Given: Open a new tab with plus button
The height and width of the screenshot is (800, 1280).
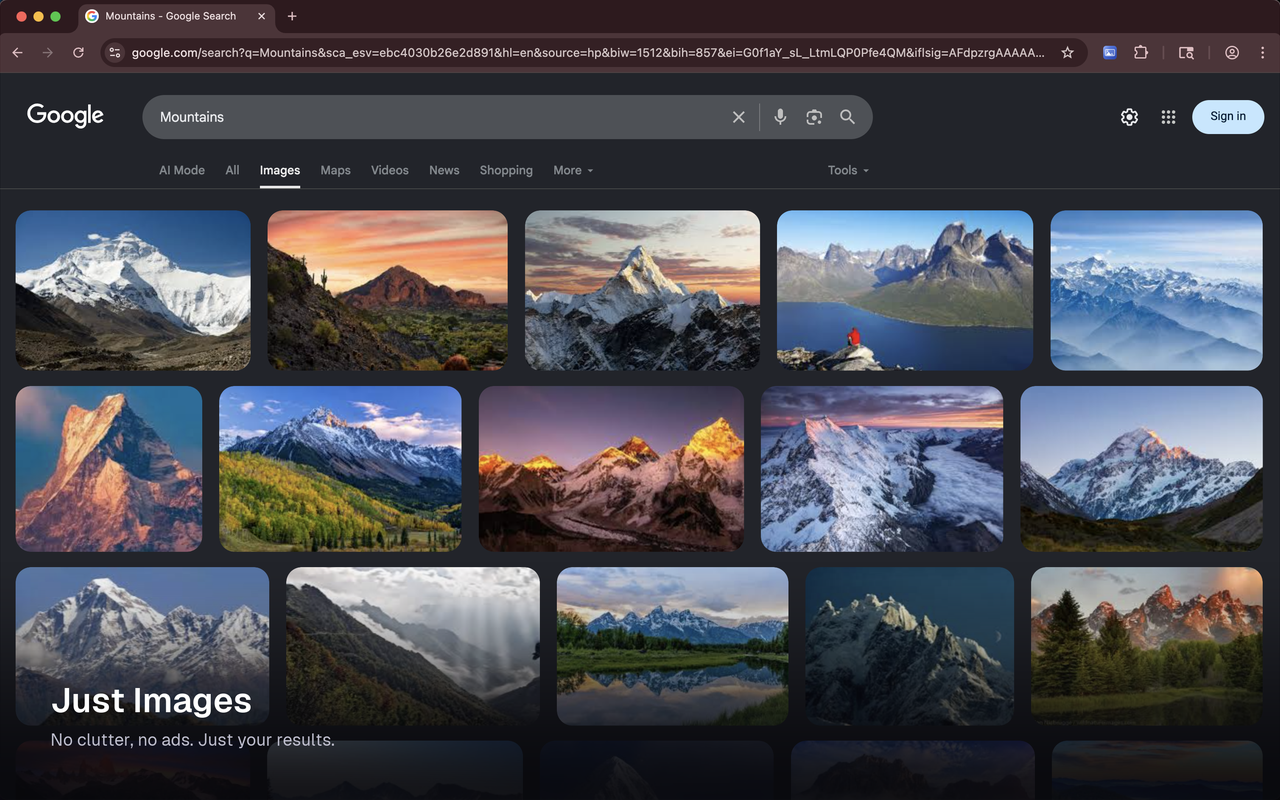Looking at the screenshot, I should point(292,16).
